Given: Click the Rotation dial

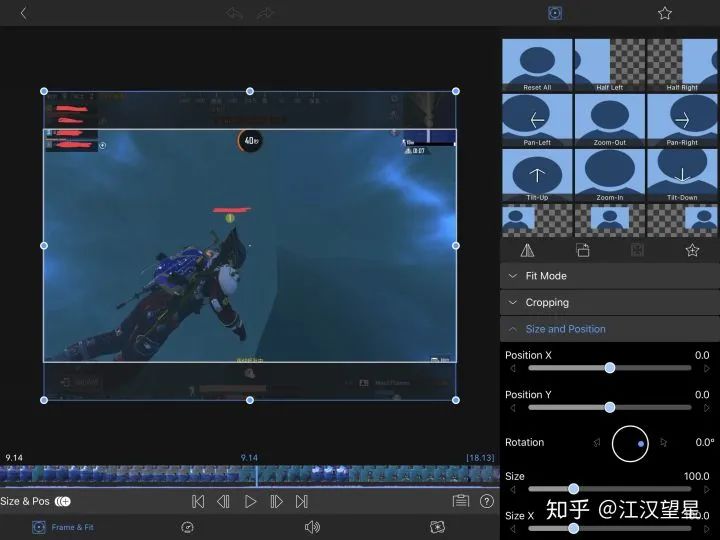Looking at the screenshot, I should (630, 444).
